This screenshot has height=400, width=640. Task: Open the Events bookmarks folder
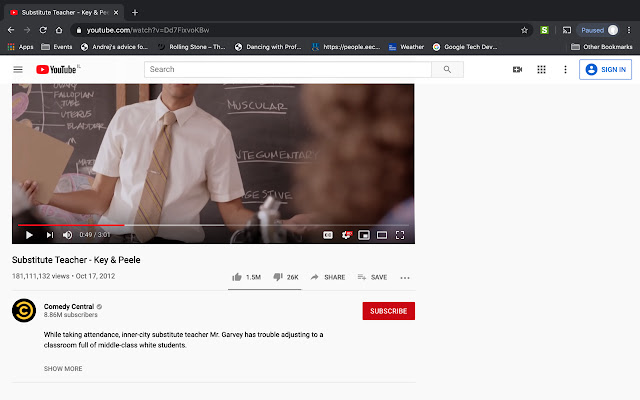click(57, 47)
